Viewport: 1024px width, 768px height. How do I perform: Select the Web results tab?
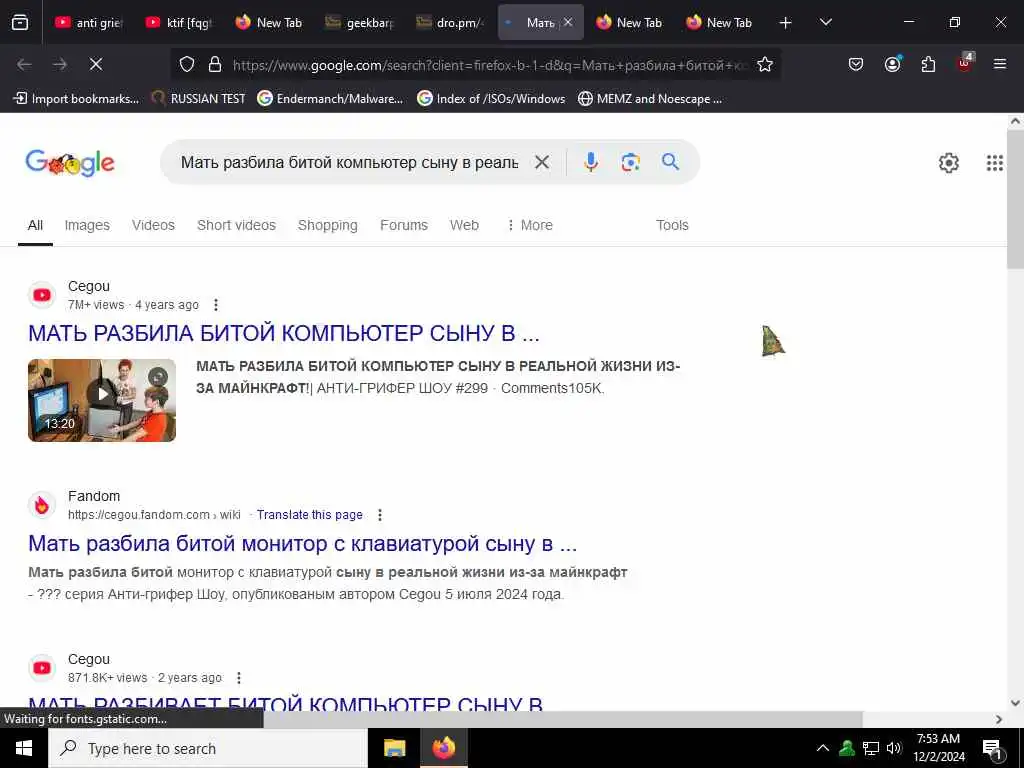(464, 225)
